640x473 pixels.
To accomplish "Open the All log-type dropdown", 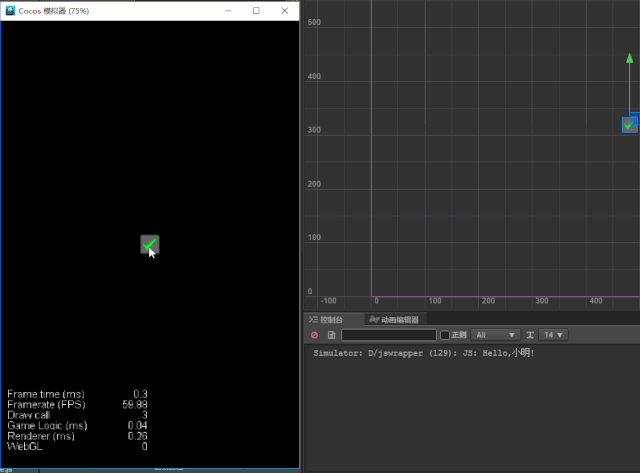I will pos(495,335).
